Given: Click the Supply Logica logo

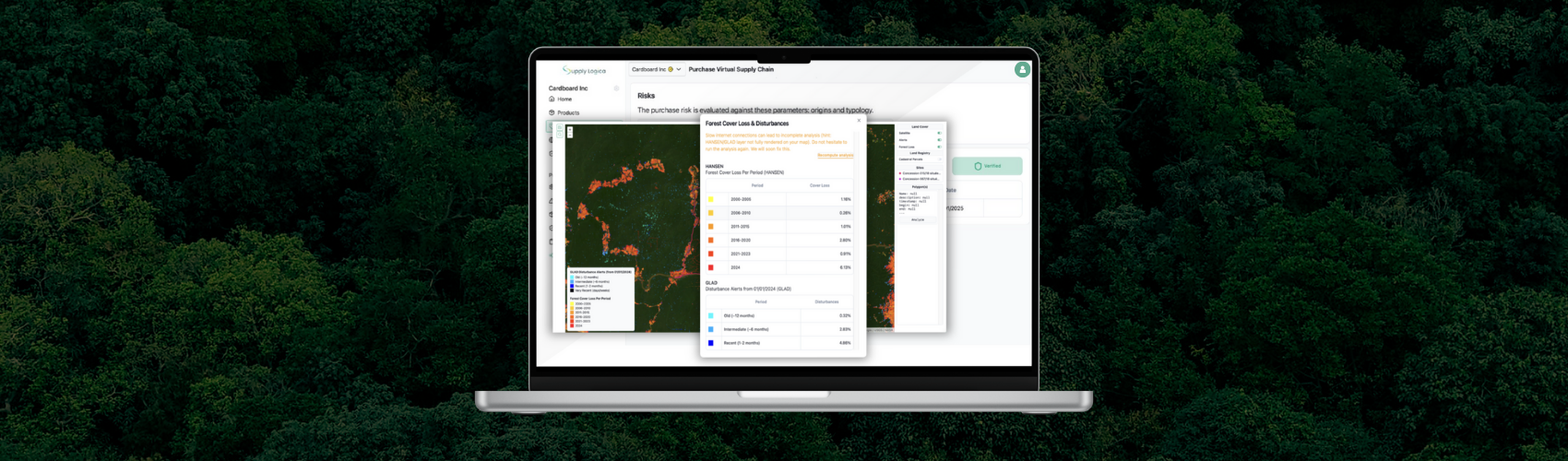Looking at the screenshot, I should tap(584, 70).
